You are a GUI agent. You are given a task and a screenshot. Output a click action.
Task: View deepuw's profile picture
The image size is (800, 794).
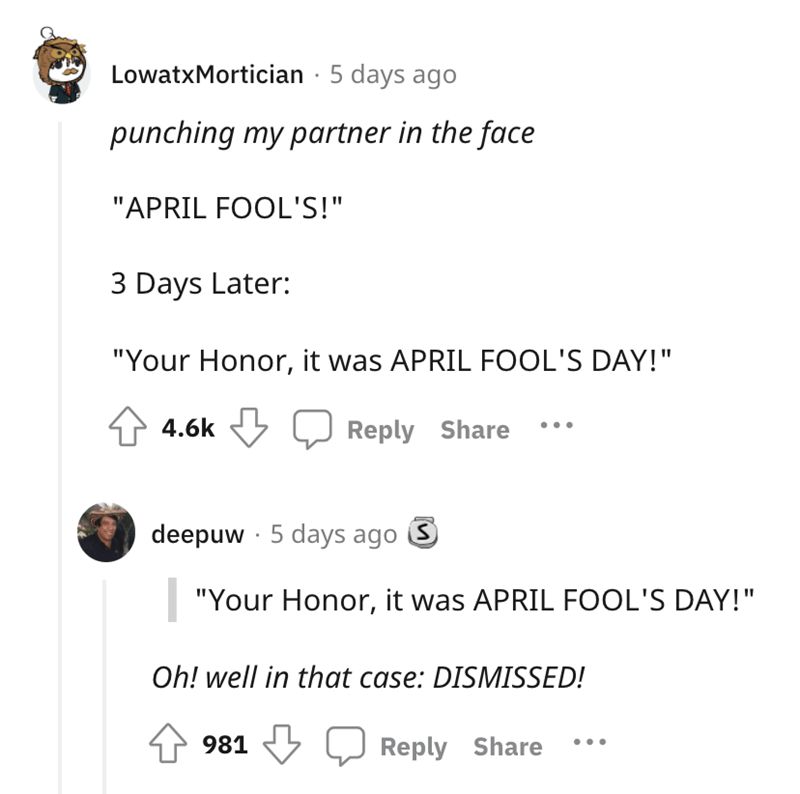(106, 533)
